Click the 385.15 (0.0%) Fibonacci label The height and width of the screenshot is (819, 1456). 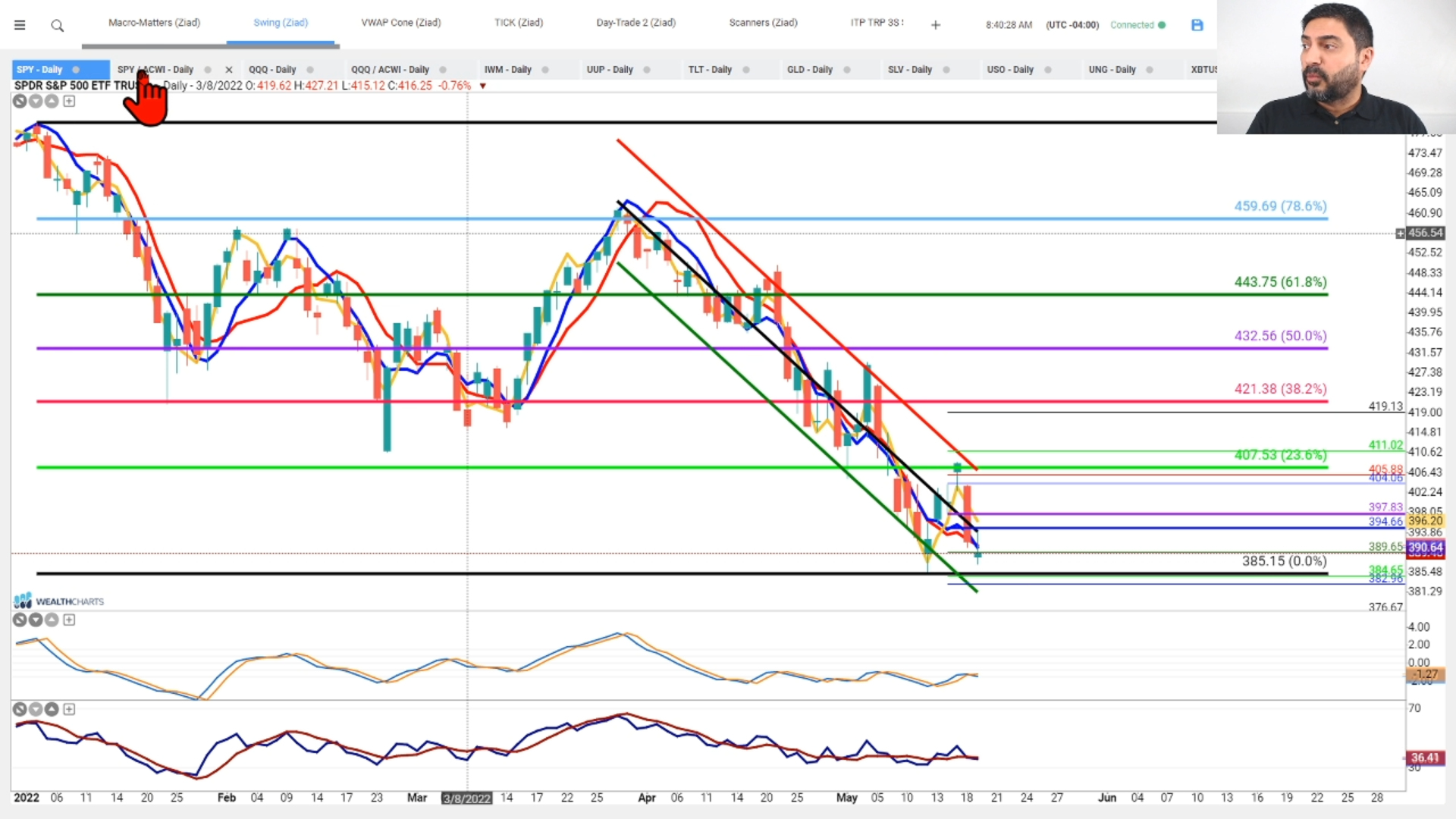pyautogui.click(x=1285, y=561)
